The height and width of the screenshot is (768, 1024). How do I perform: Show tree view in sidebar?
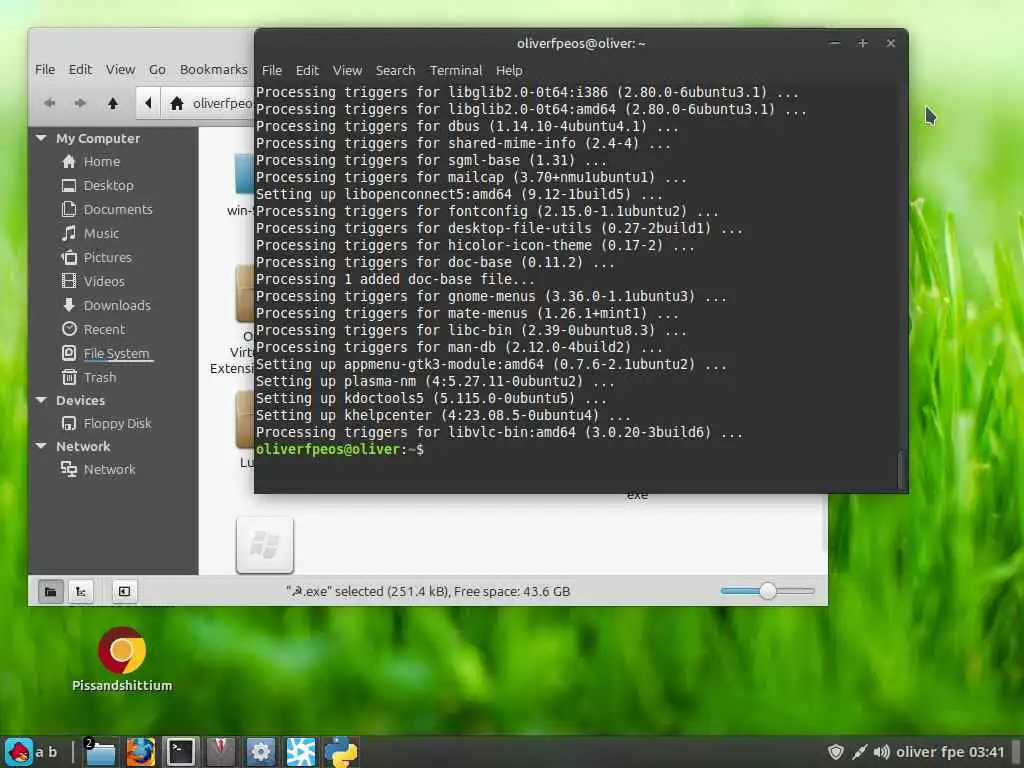[81, 592]
